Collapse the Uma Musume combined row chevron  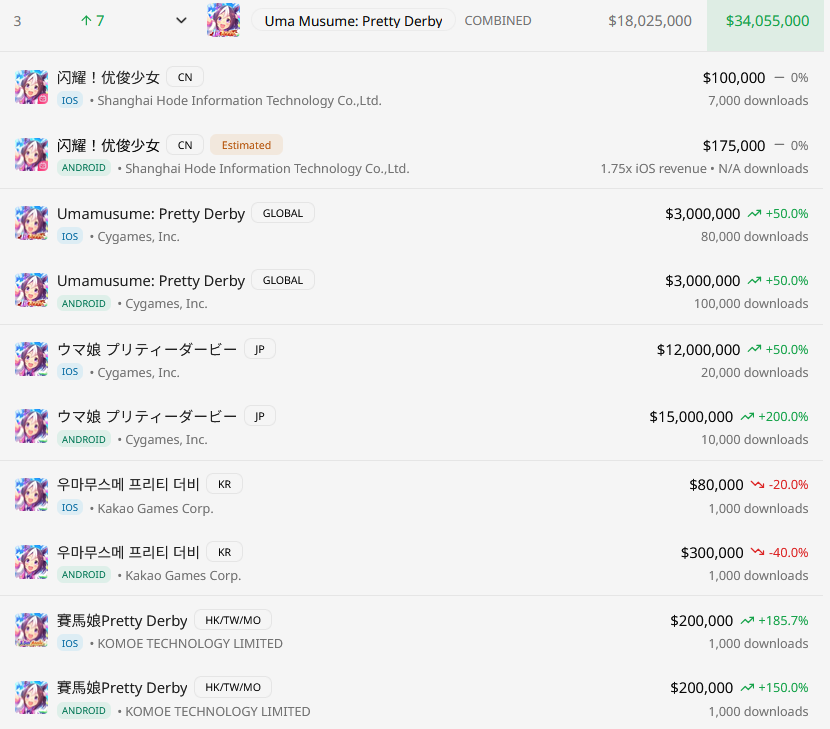coord(181,21)
